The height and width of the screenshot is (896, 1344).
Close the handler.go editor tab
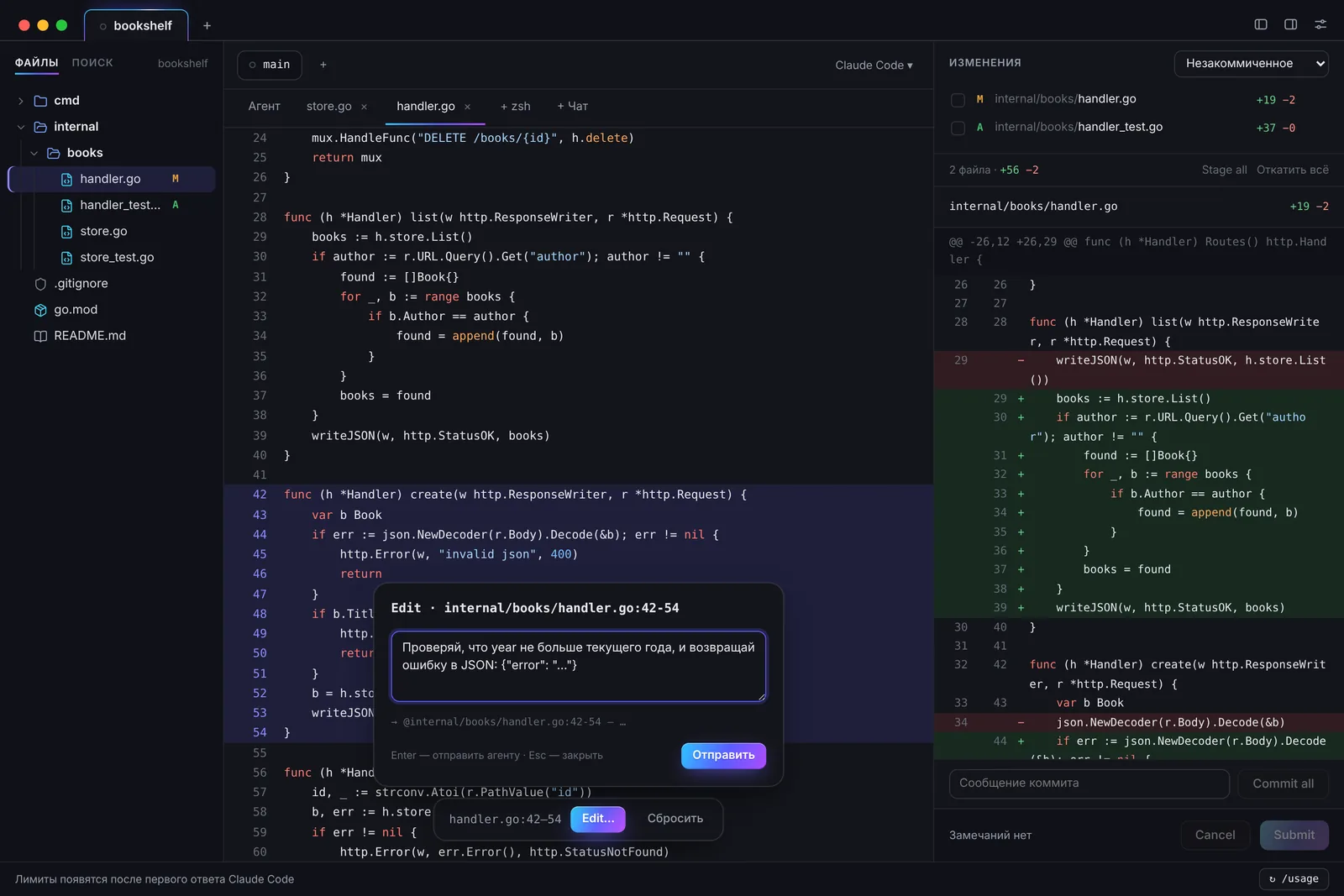(467, 107)
